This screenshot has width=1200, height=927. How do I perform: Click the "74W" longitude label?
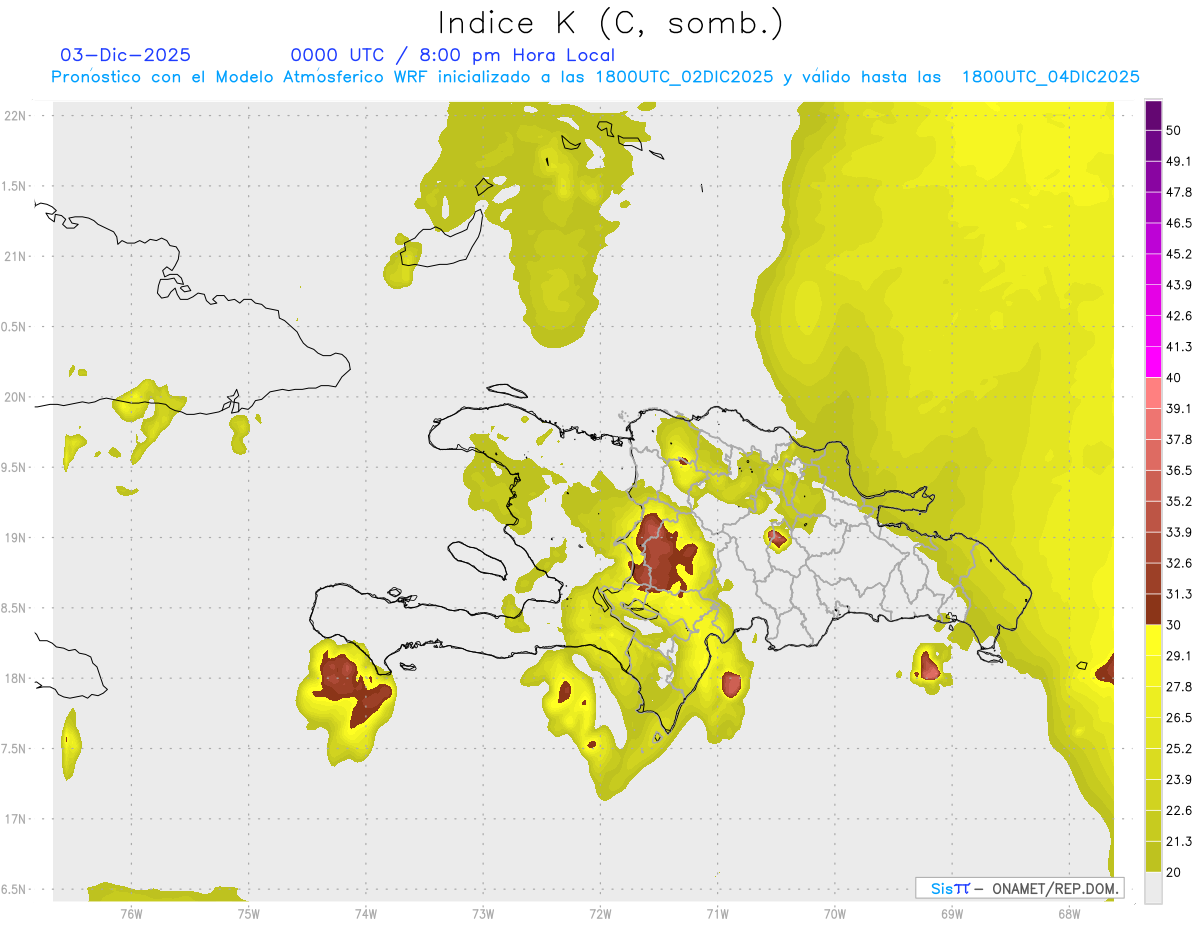point(365,912)
